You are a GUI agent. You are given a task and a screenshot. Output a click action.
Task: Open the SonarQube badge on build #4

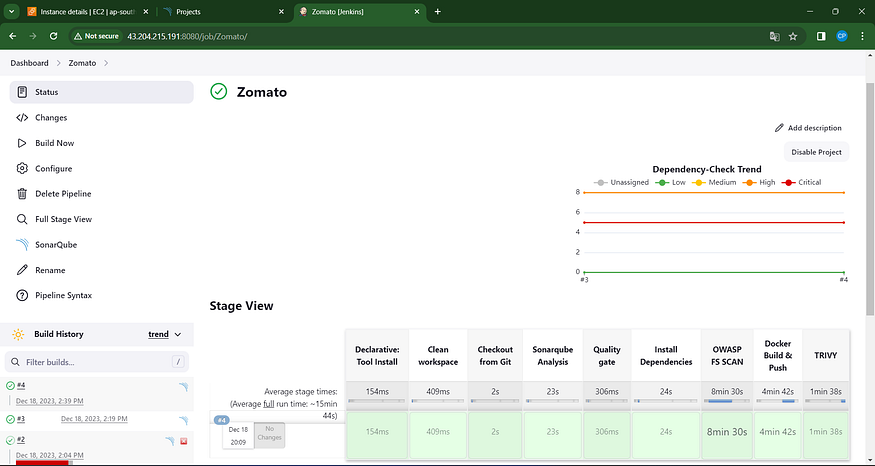[x=183, y=387]
